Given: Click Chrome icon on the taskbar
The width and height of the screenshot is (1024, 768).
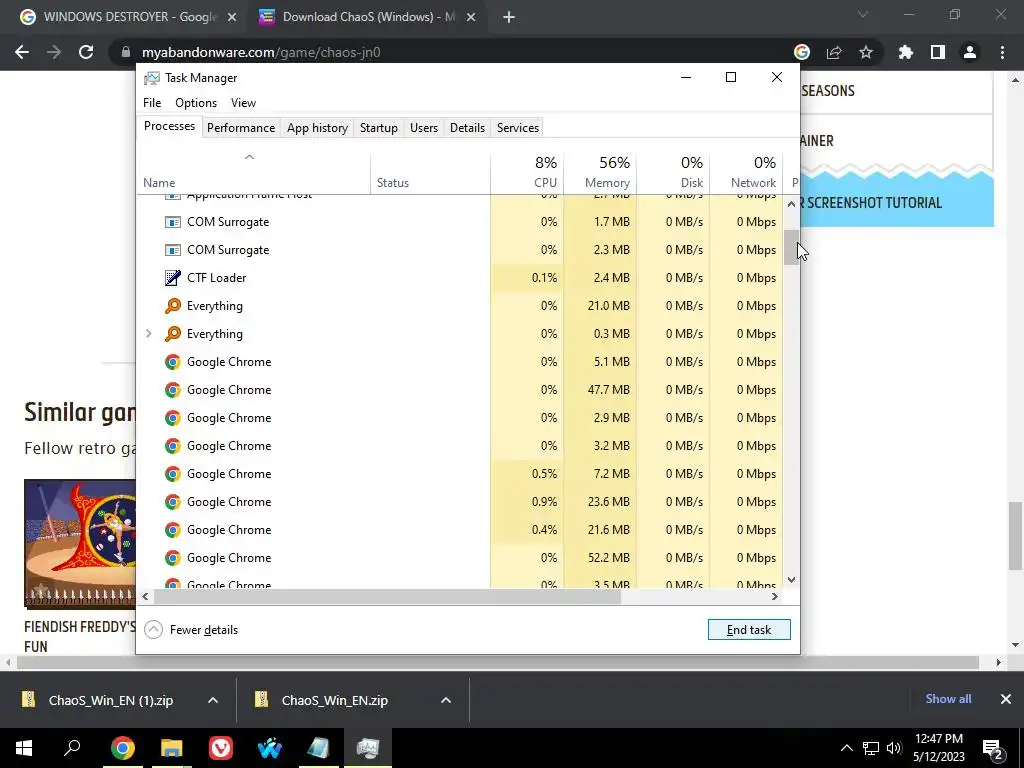Looking at the screenshot, I should click(x=123, y=748).
